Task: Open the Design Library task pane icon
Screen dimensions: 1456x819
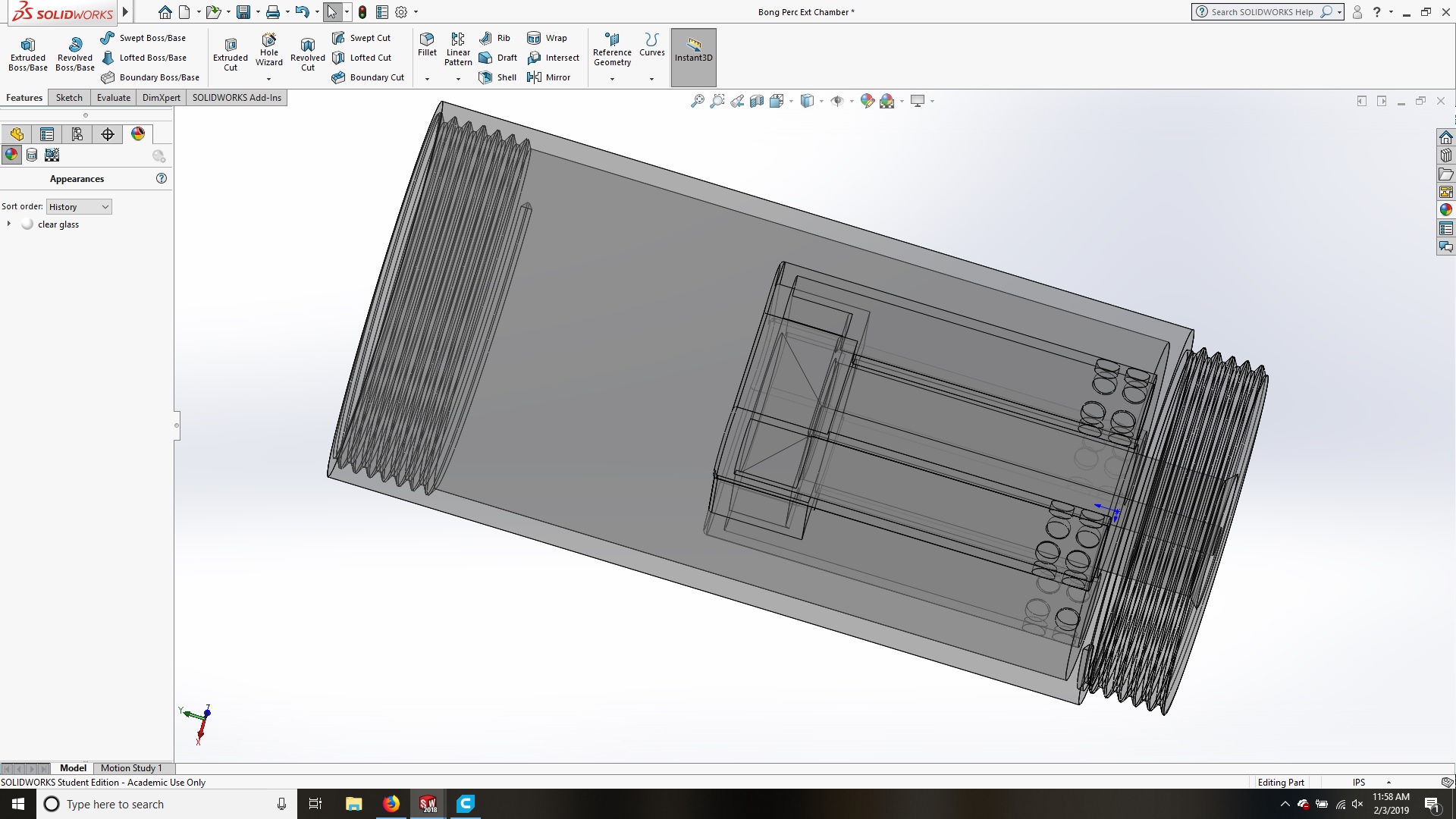Action: [1446, 155]
